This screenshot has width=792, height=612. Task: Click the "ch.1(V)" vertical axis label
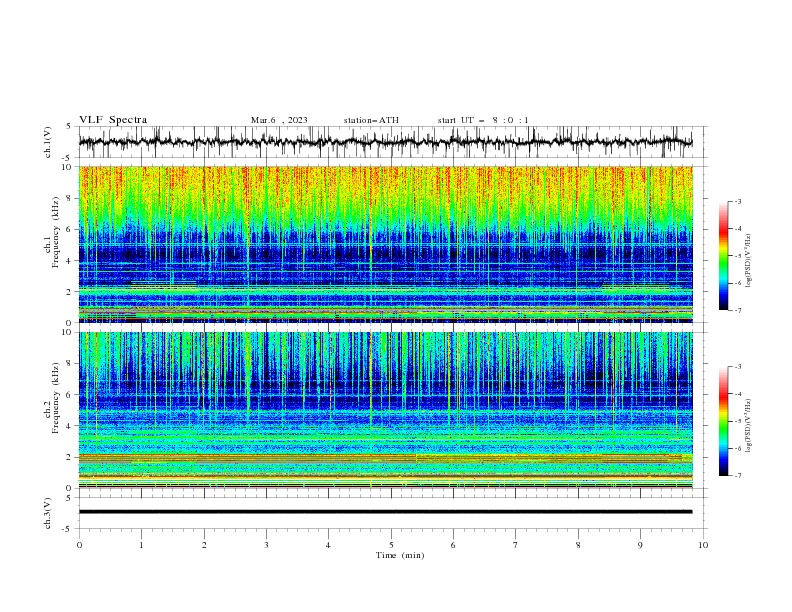[48, 142]
